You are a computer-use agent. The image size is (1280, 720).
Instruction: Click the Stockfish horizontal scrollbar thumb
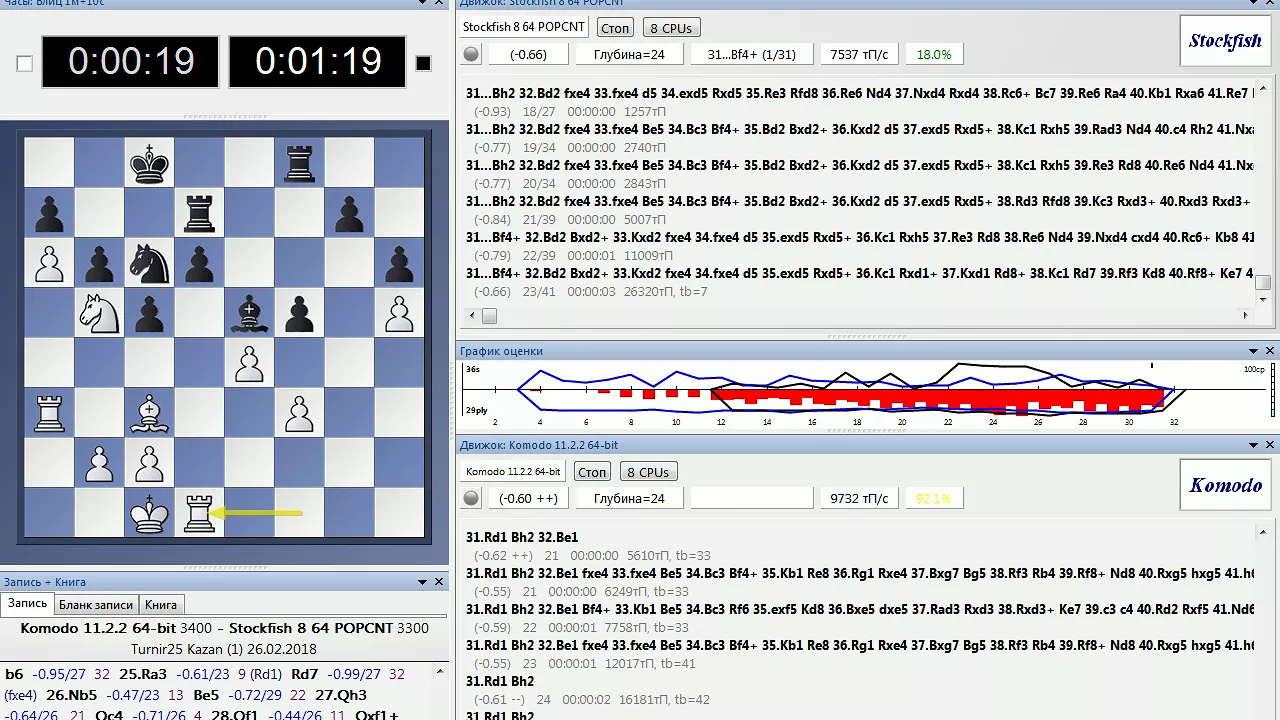click(489, 316)
